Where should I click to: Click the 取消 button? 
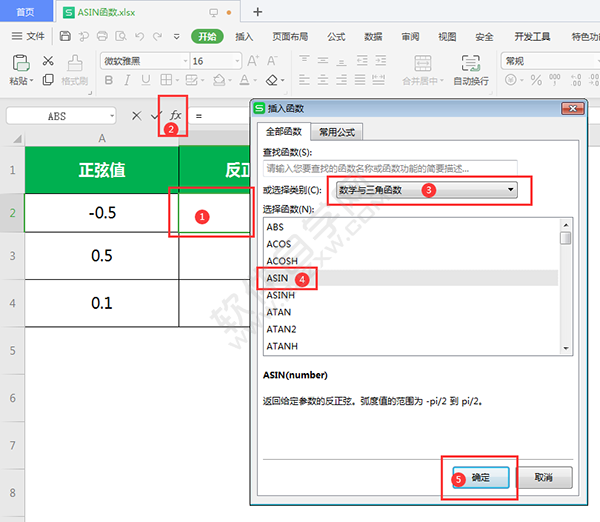[x=544, y=477]
